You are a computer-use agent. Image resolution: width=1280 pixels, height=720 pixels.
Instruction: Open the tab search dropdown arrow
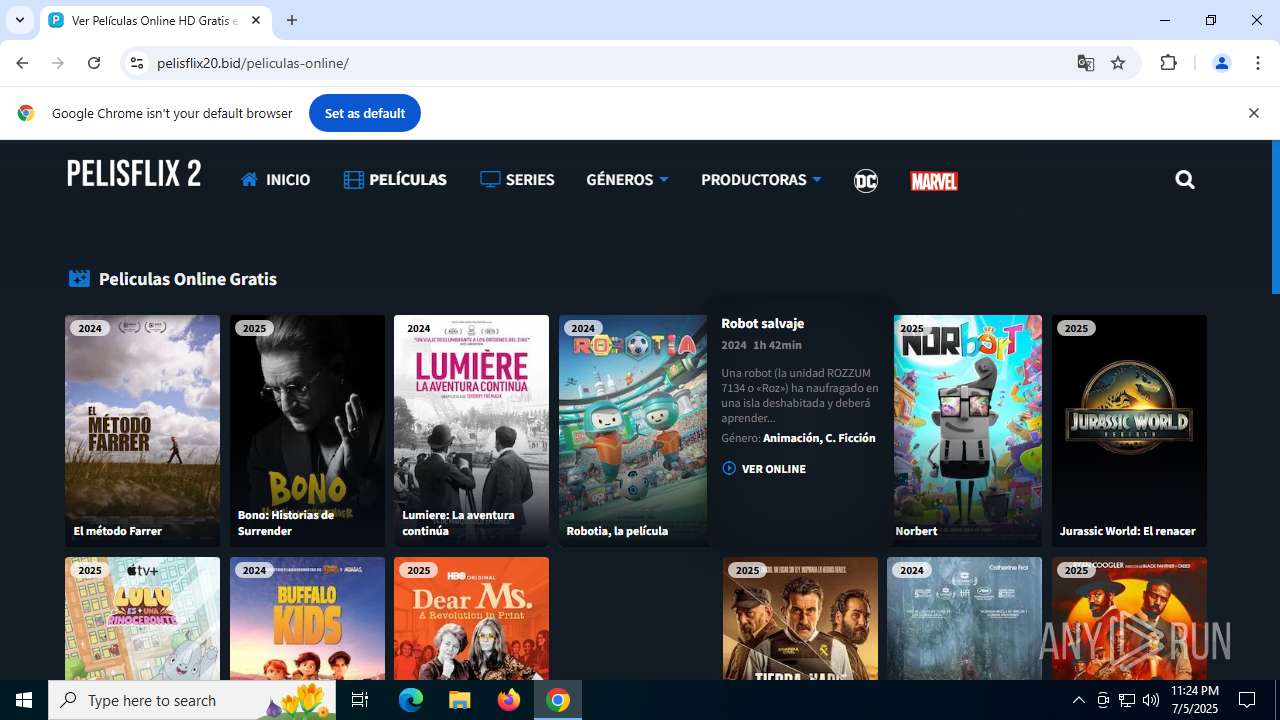coord(19,20)
